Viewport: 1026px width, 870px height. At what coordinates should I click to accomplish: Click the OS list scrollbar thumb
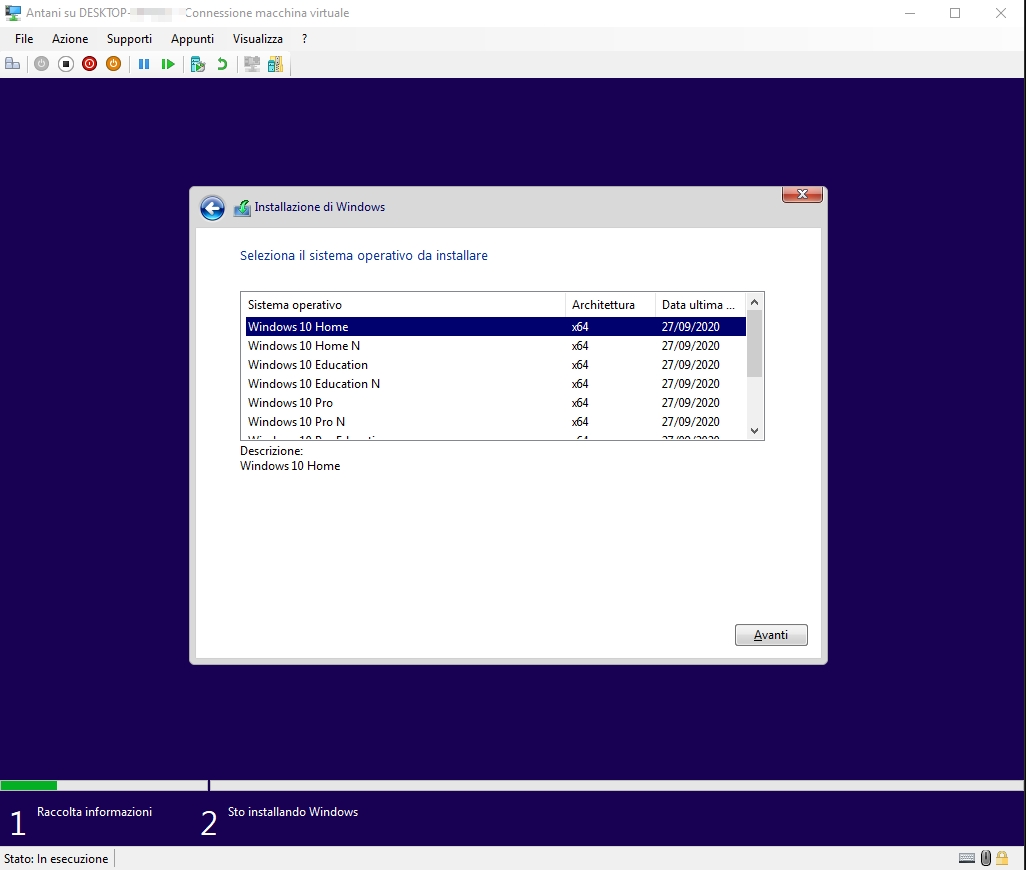[754, 343]
